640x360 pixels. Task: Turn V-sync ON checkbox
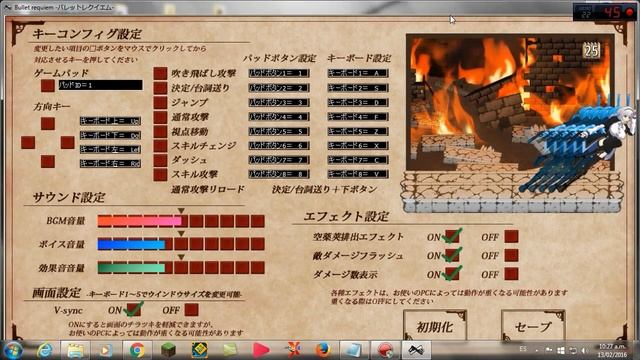(133, 309)
